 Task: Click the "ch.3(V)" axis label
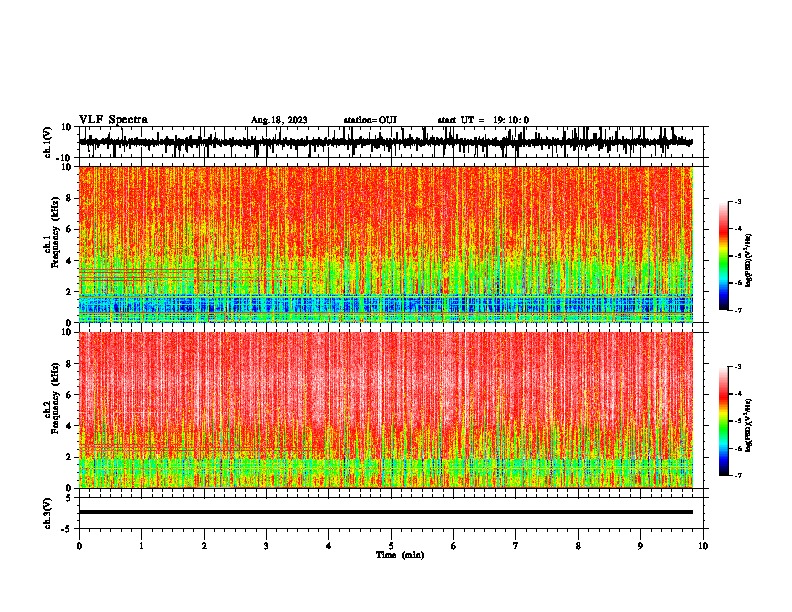(48, 513)
